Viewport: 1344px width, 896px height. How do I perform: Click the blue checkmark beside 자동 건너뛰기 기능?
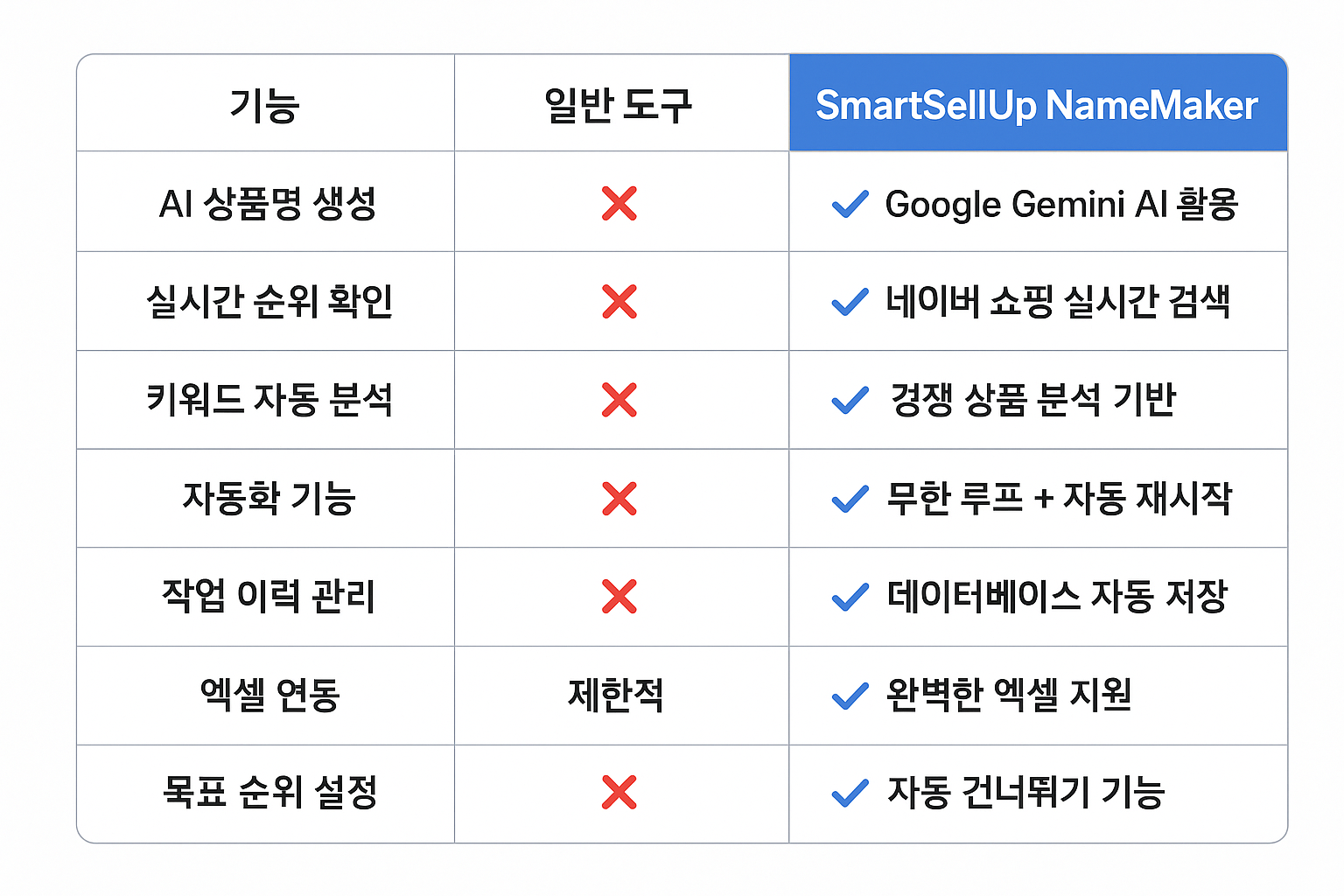[850, 793]
